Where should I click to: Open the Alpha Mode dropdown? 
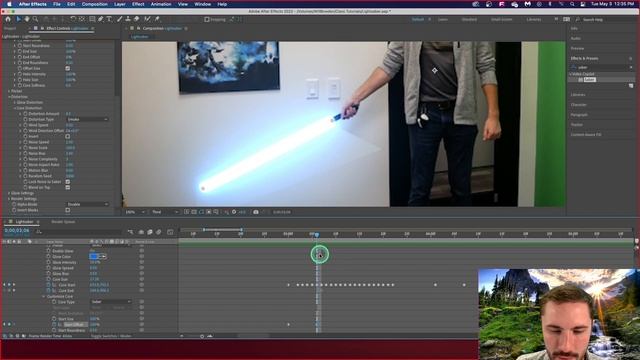tap(88, 204)
